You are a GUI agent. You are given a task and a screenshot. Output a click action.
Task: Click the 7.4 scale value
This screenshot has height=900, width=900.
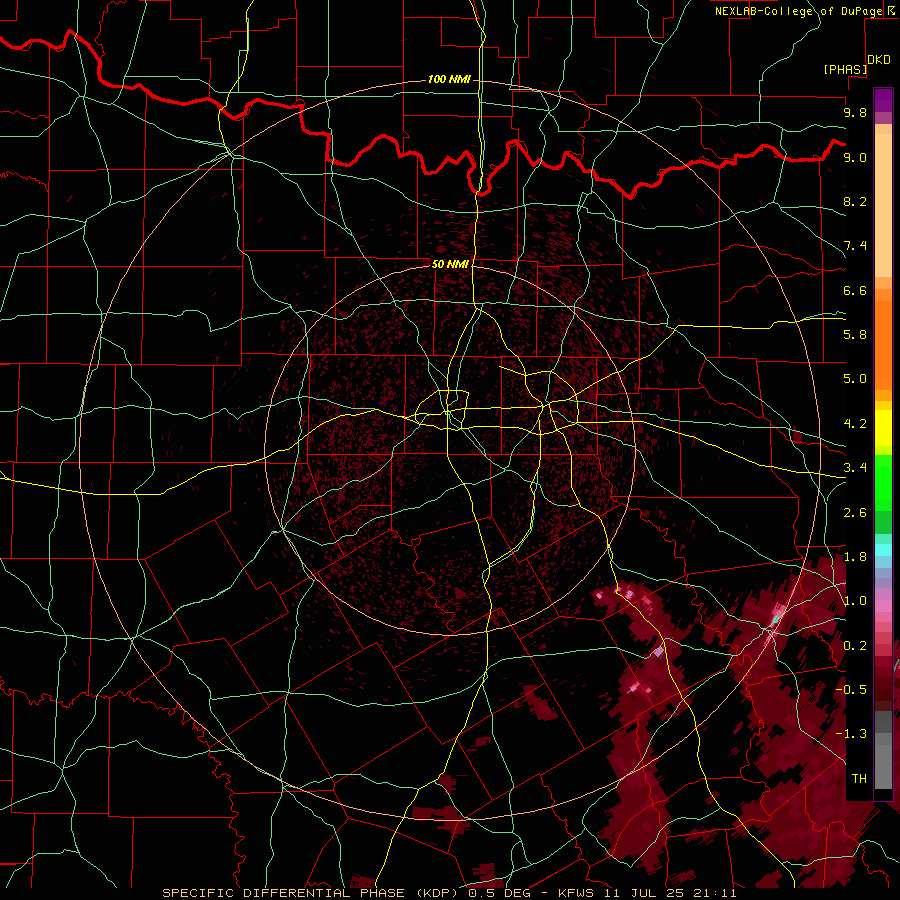point(855,246)
